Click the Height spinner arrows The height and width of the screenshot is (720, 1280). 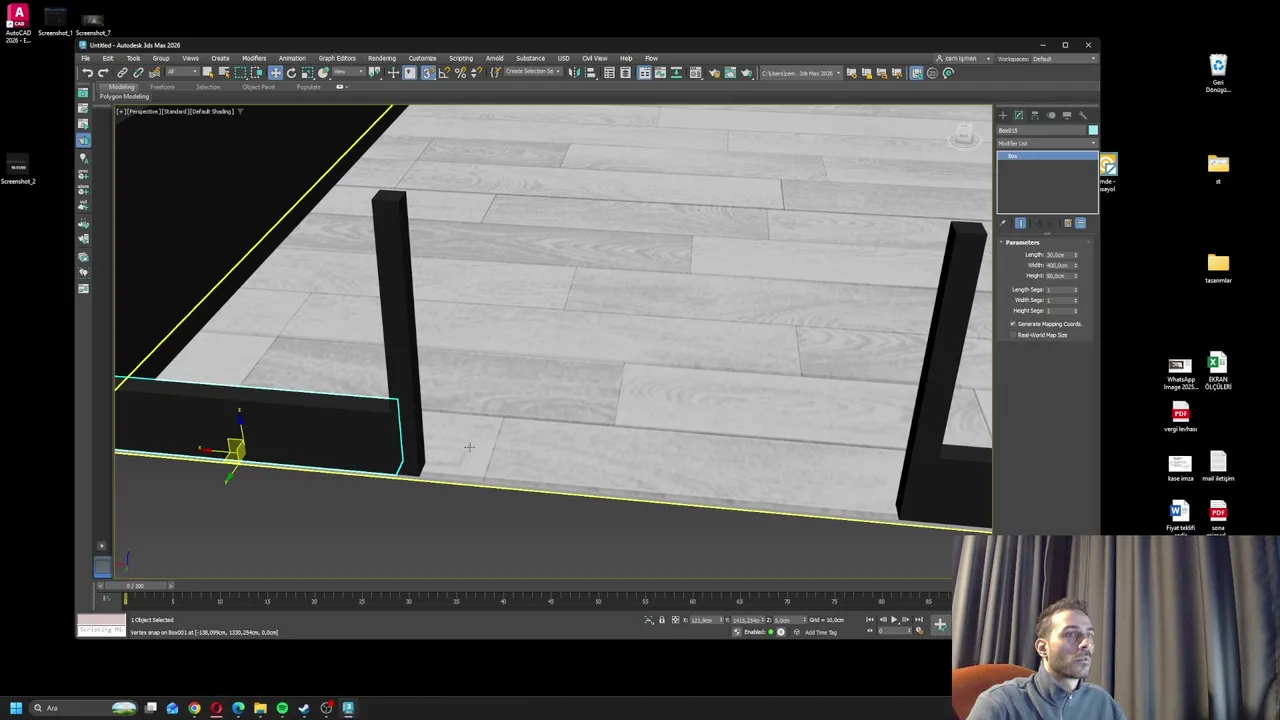pos(1076,276)
